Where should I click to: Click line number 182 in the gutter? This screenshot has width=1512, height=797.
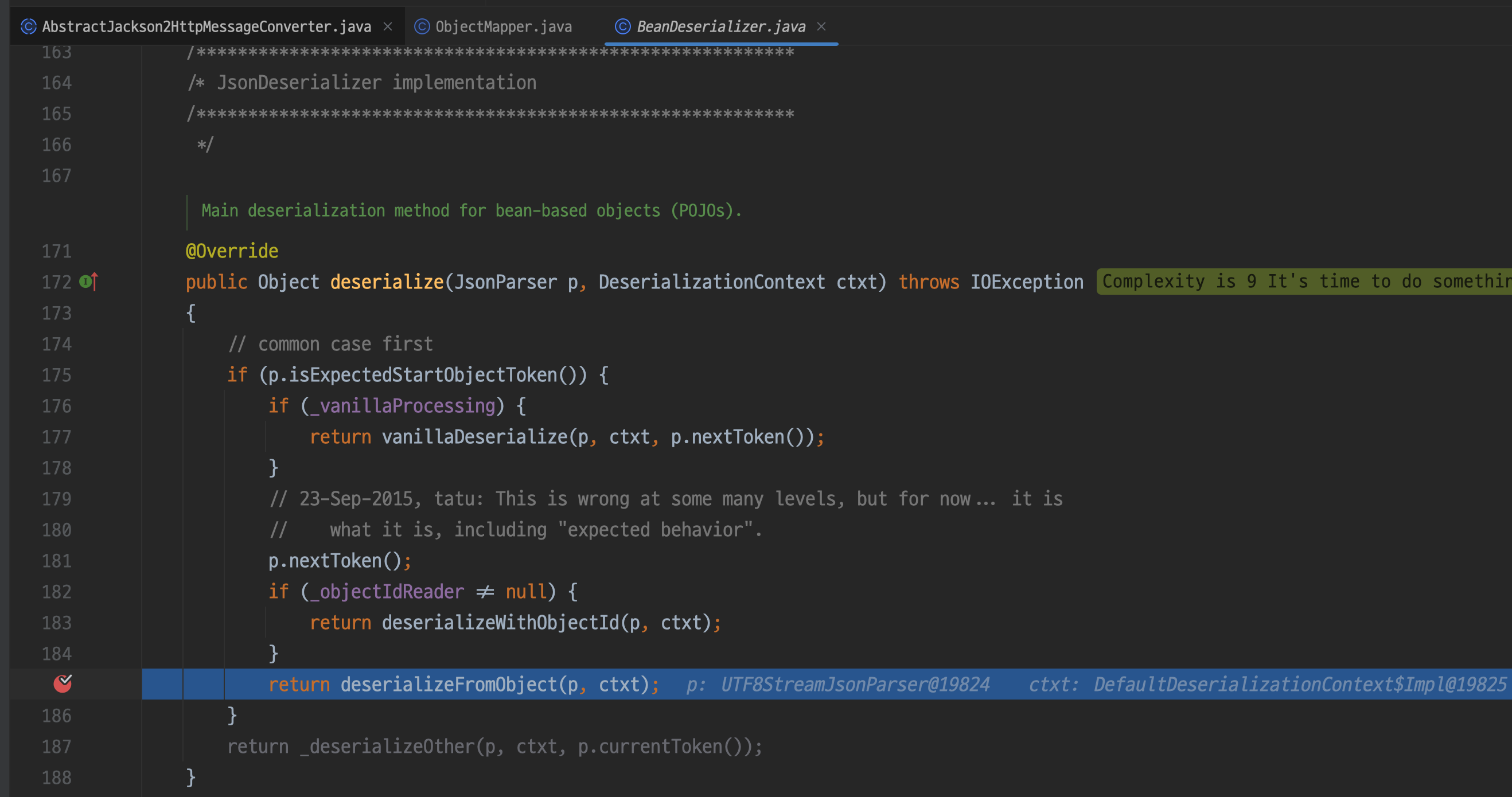coord(56,592)
